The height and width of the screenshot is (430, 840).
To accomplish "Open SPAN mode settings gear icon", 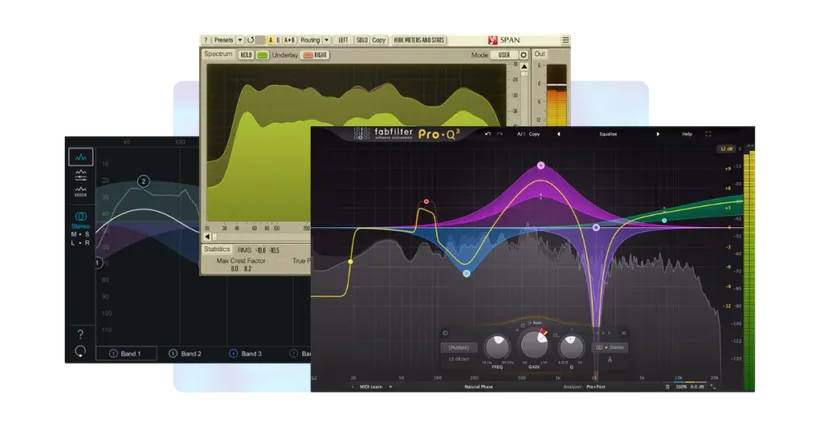I will 523,55.
